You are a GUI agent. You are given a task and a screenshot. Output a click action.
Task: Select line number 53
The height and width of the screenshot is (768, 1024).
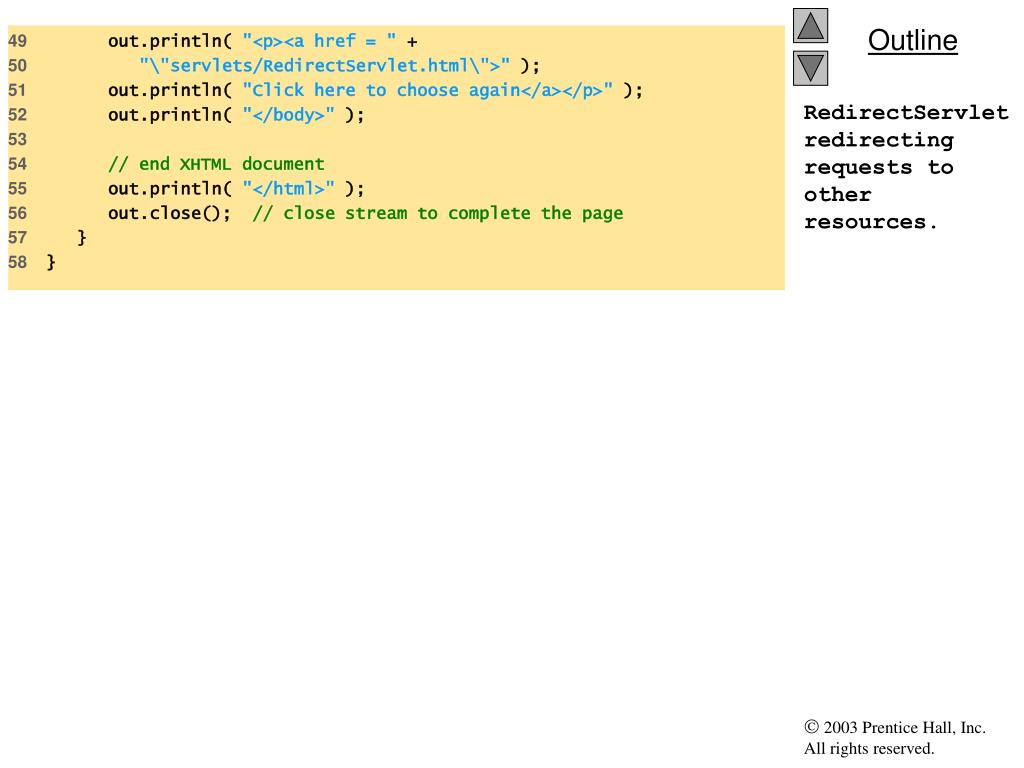pos(18,140)
